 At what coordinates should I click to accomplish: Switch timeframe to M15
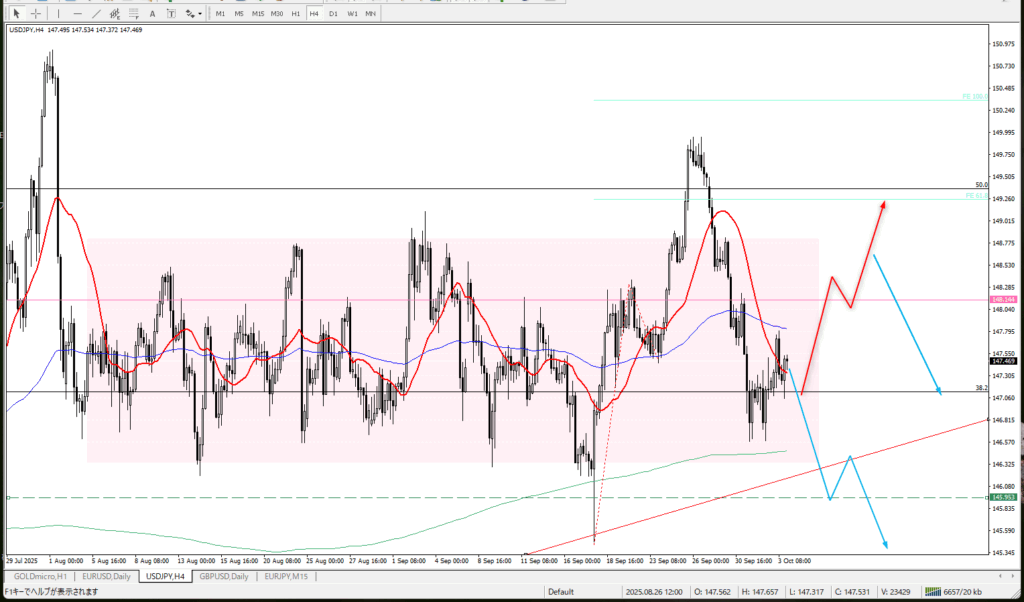click(x=258, y=13)
